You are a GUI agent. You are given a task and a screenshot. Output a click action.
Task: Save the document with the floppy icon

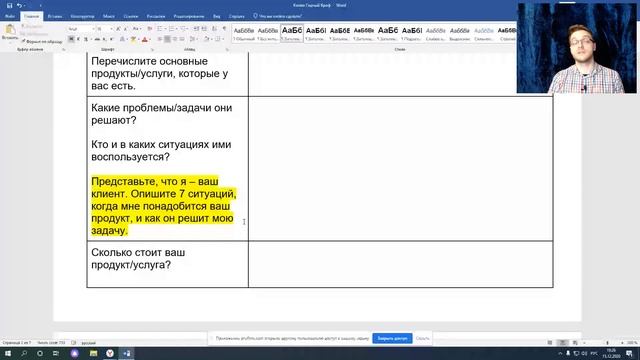(9, 5)
